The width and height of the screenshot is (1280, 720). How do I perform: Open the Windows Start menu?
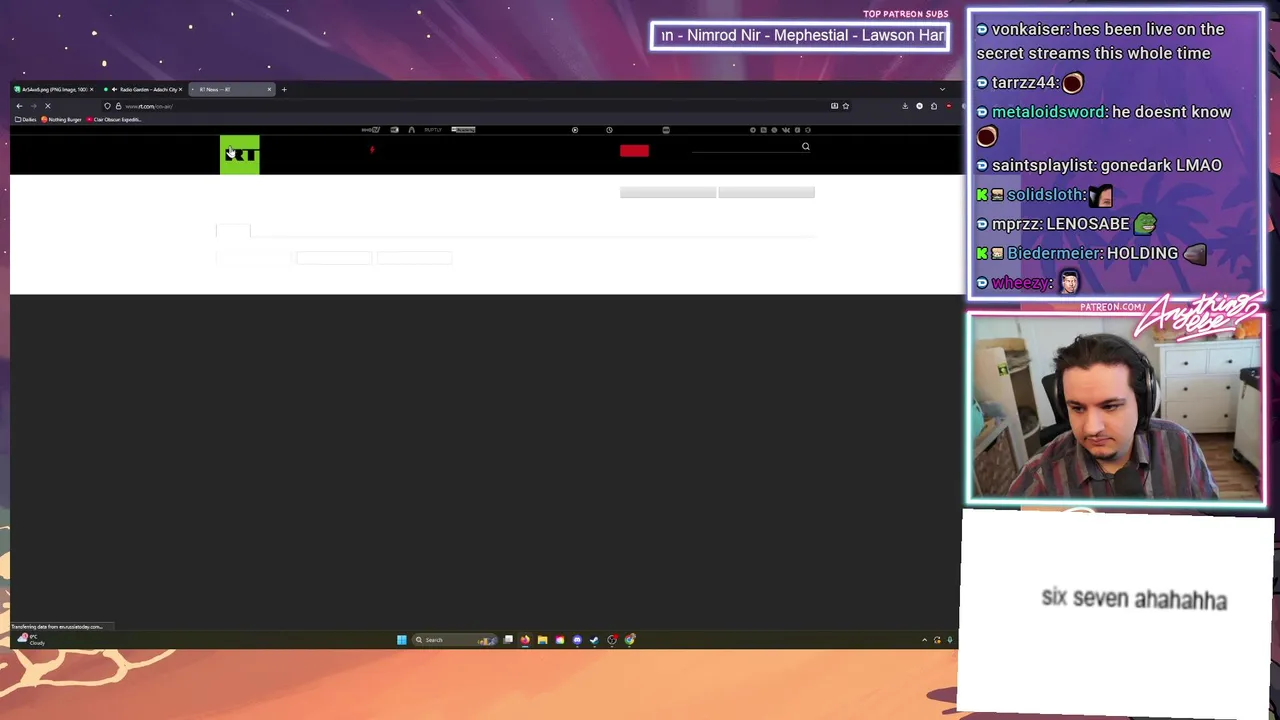[x=402, y=640]
